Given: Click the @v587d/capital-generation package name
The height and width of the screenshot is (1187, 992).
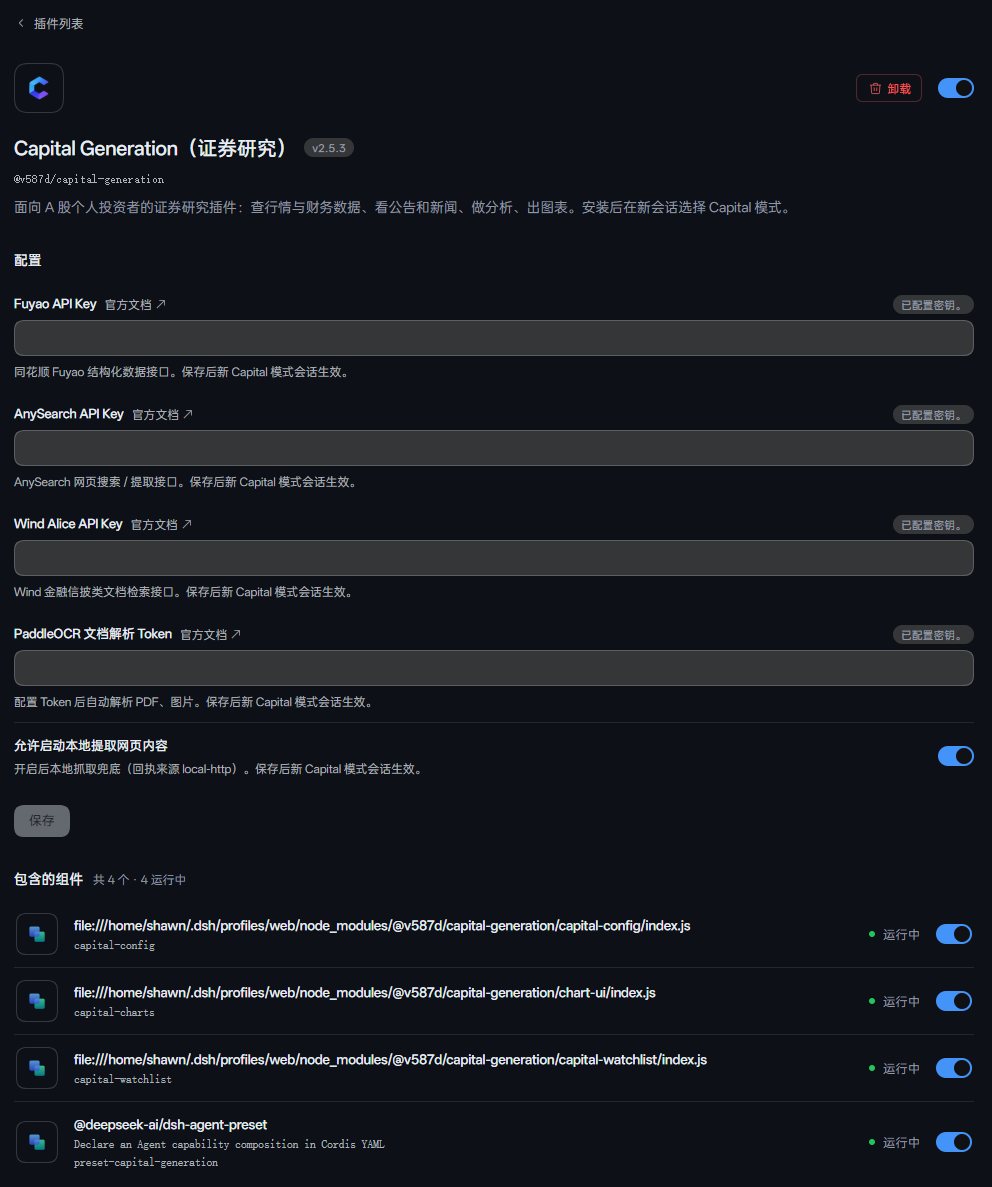Looking at the screenshot, I should point(89,179).
